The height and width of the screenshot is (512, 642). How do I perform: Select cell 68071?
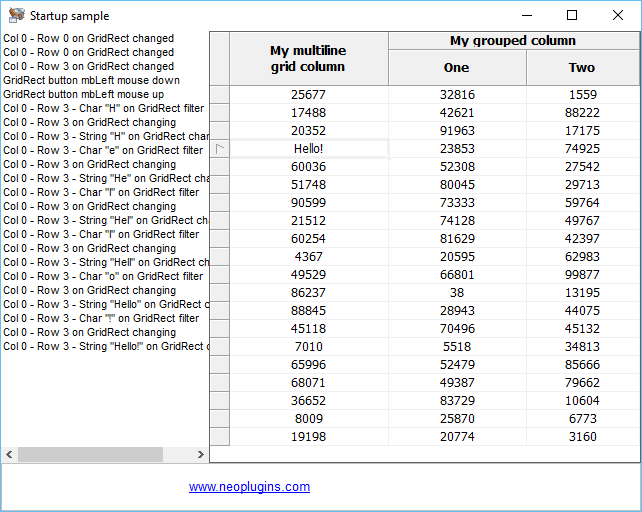tap(309, 383)
